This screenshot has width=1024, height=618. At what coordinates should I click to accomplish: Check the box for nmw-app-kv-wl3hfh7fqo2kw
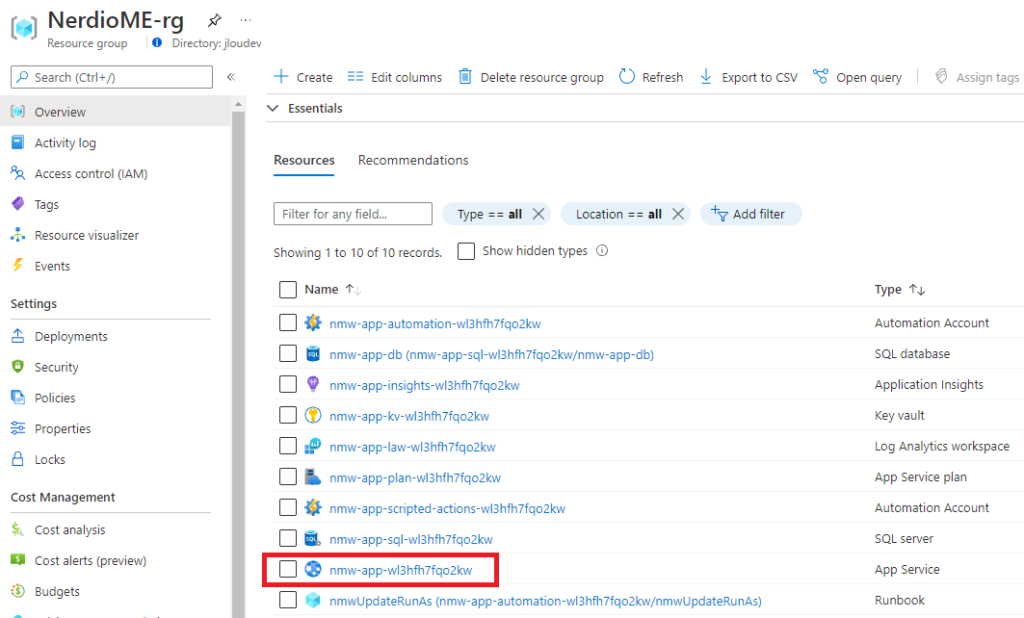[x=288, y=415]
